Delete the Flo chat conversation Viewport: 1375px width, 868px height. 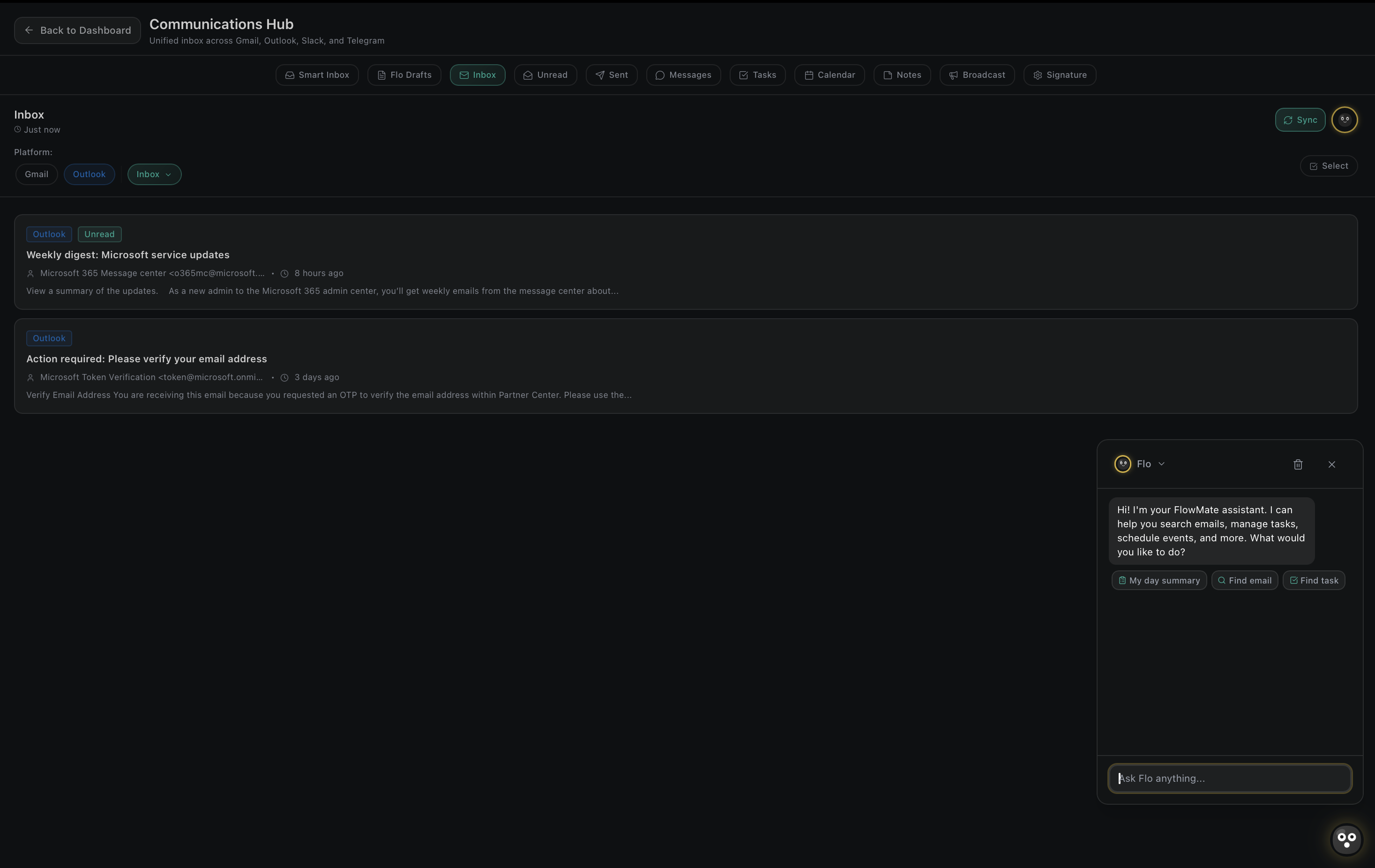tap(1297, 464)
